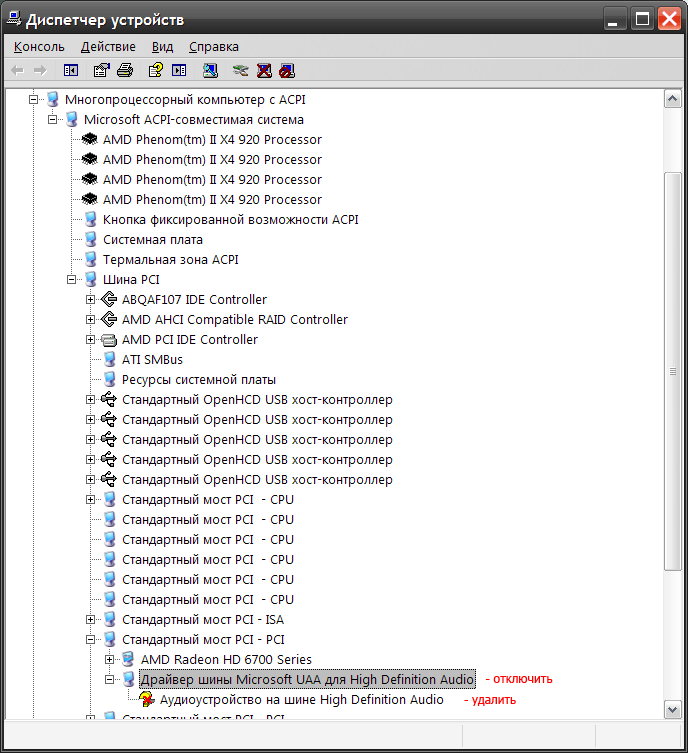Click the scrollbar down arrow

673,709
